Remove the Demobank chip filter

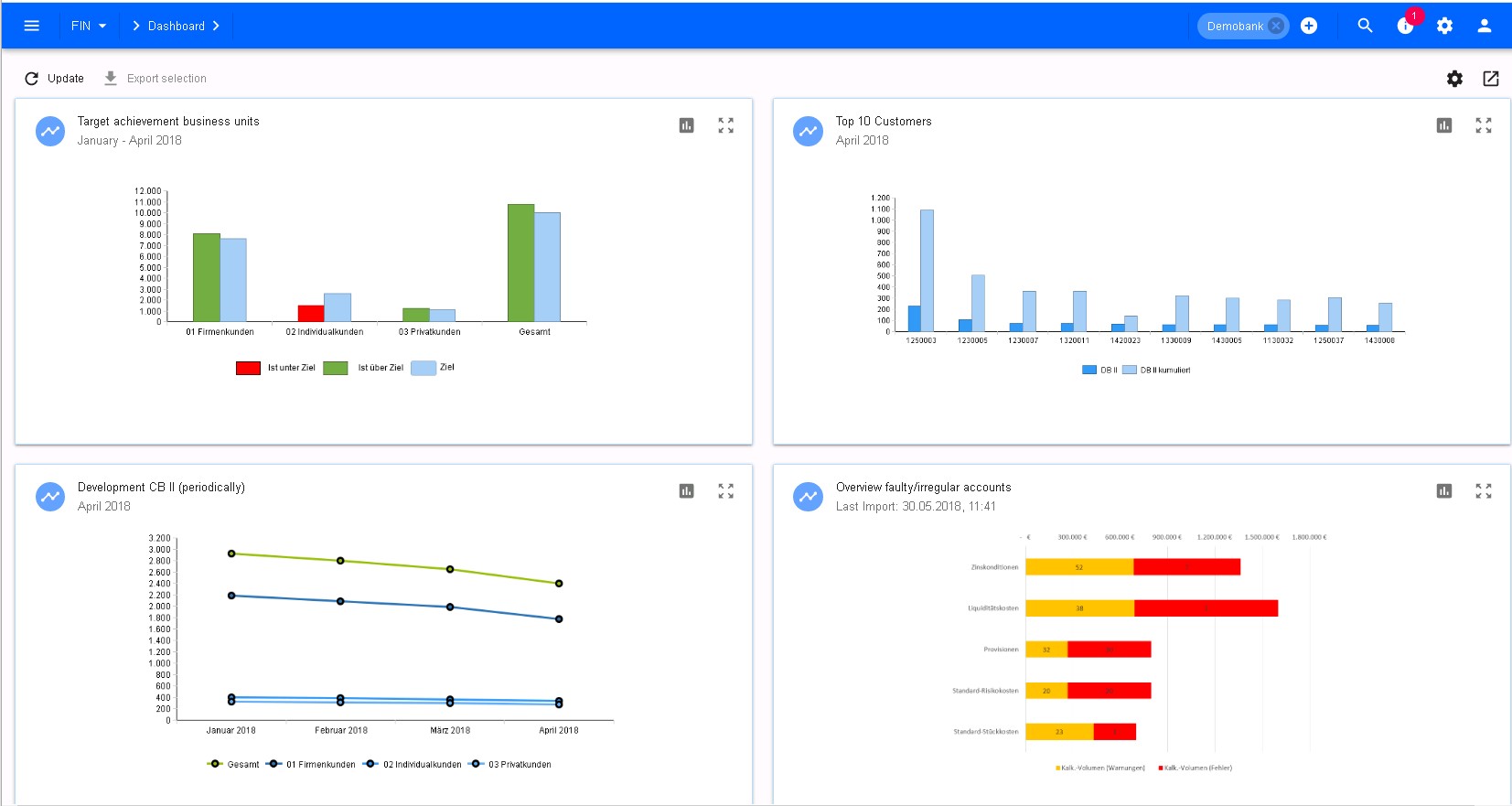1276,26
